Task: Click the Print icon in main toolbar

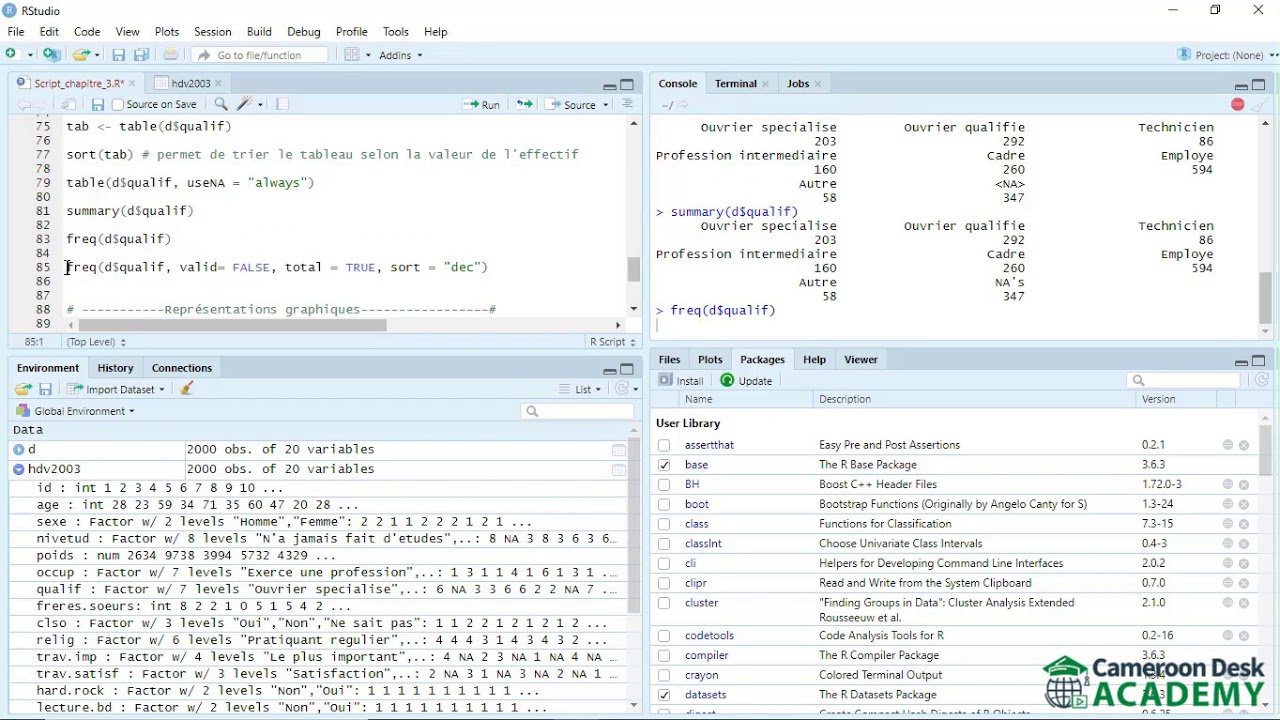Action: coord(171,55)
